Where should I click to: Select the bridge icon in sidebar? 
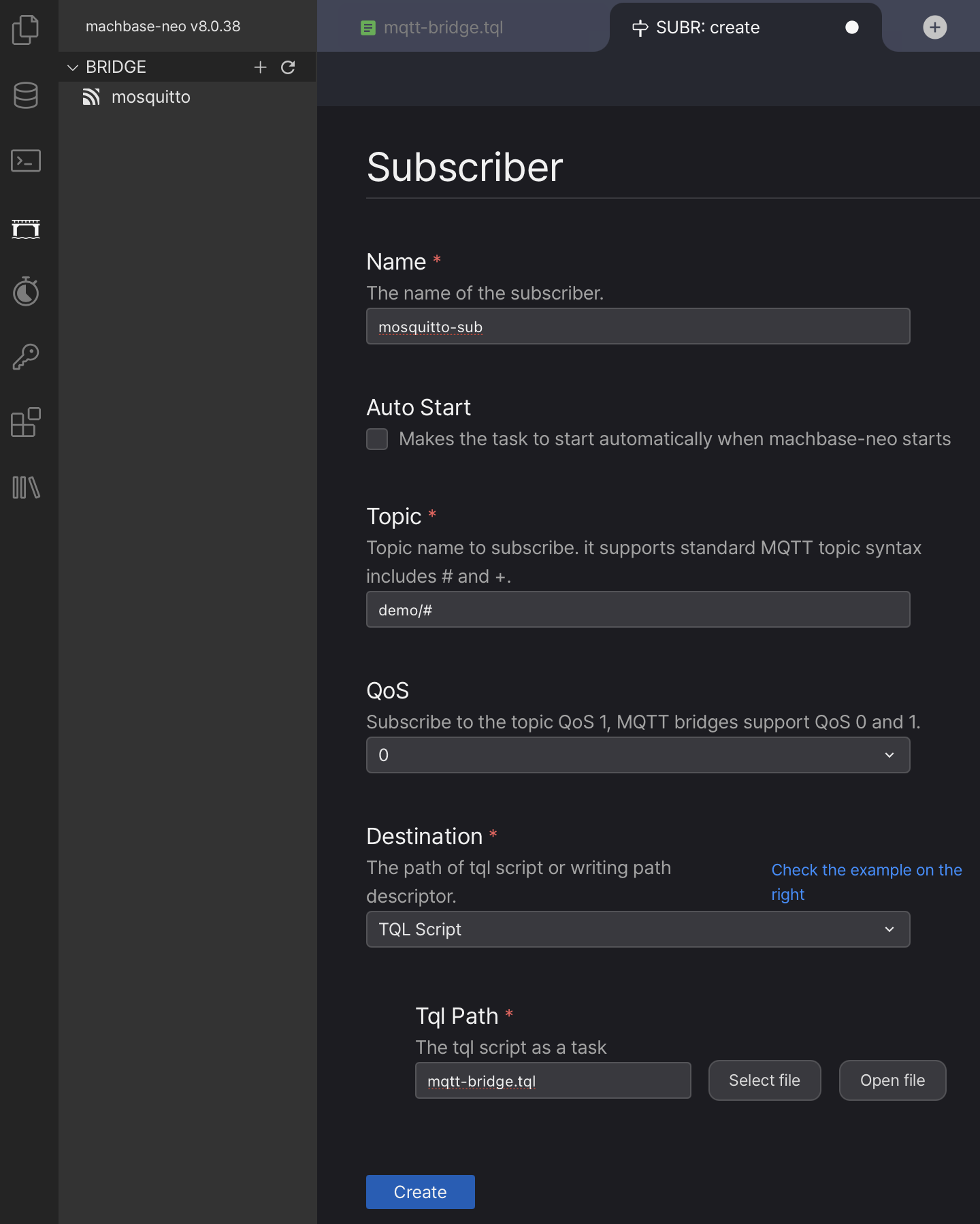tap(26, 229)
